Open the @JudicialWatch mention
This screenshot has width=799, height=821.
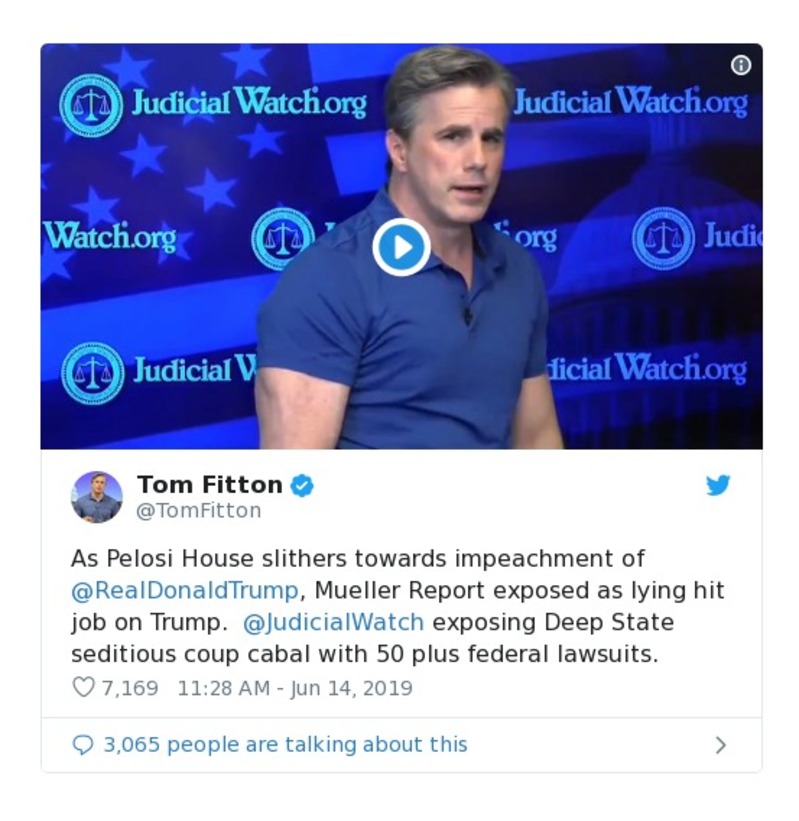pyautogui.click(x=334, y=622)
